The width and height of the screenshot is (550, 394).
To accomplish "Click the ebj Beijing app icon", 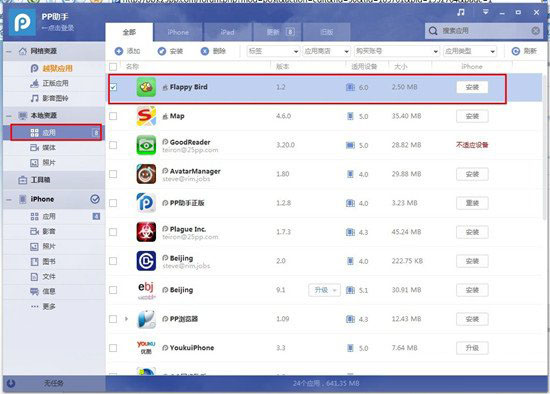I will pos(146,290).
